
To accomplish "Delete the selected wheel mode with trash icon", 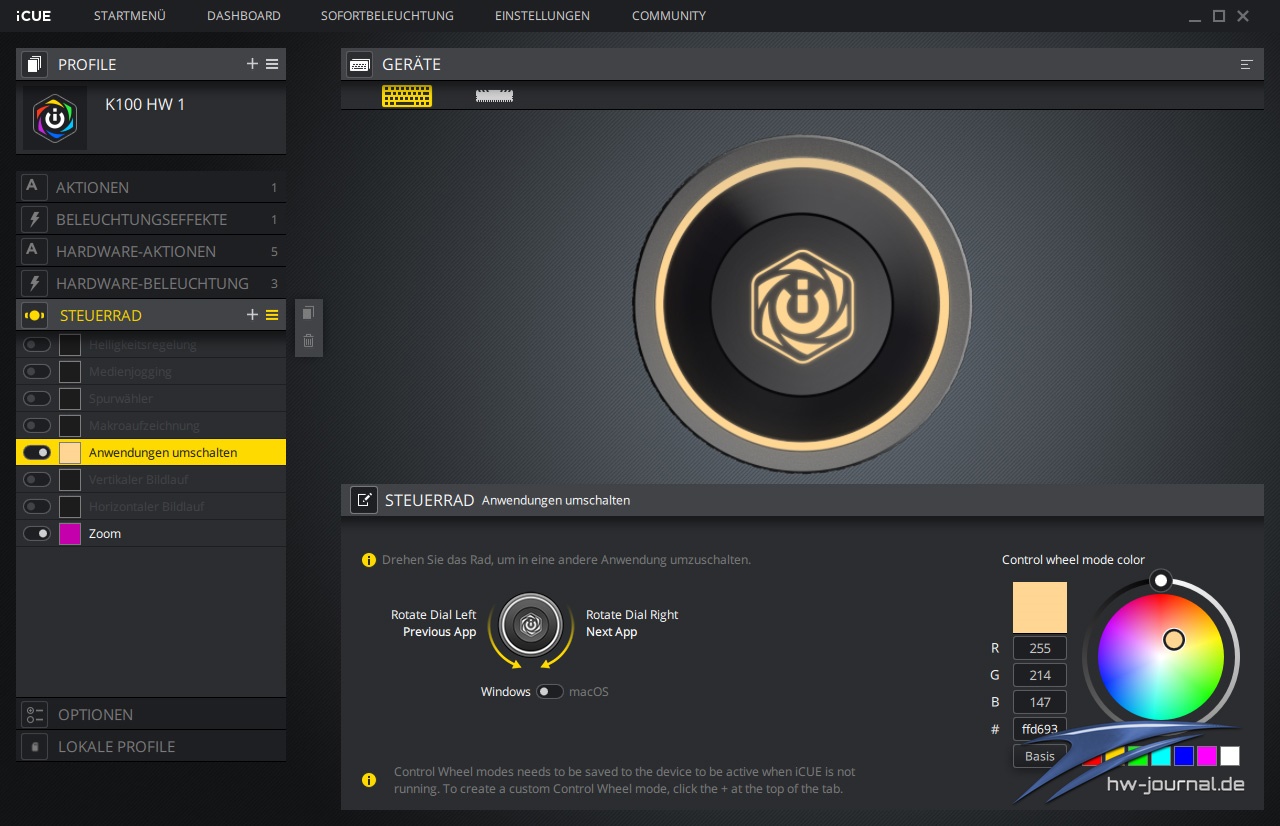I will click(x=308, y=341).
